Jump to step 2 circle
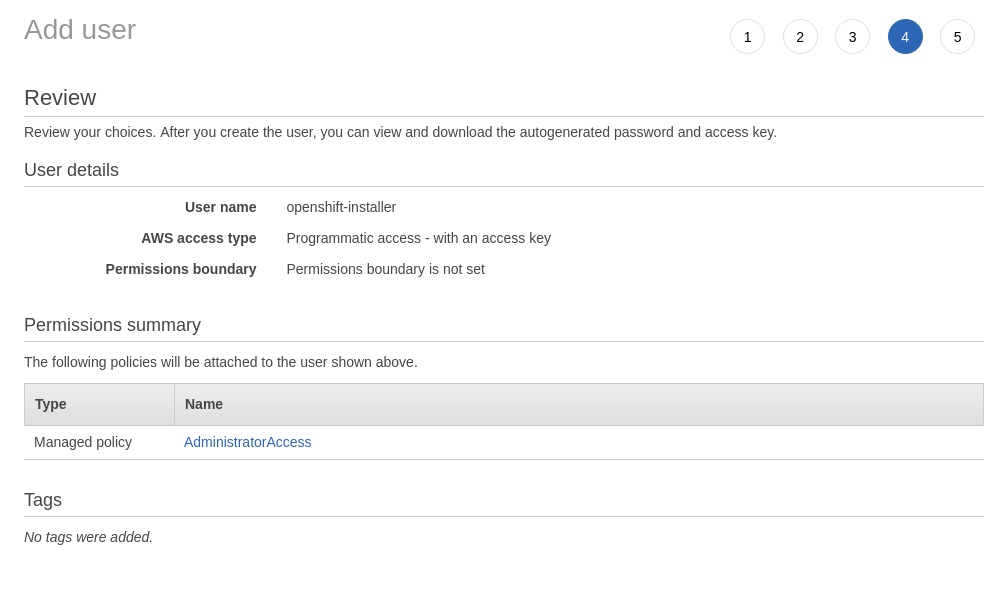 pyautogui.click(x=800, y=37)
